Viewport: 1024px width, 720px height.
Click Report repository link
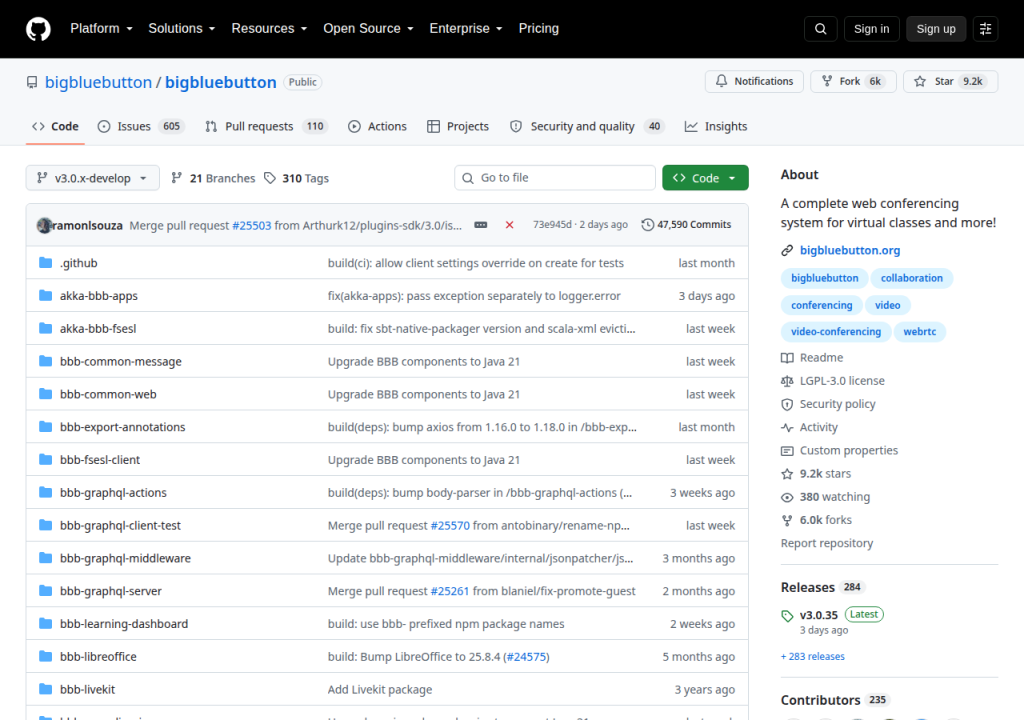point(827,543)
